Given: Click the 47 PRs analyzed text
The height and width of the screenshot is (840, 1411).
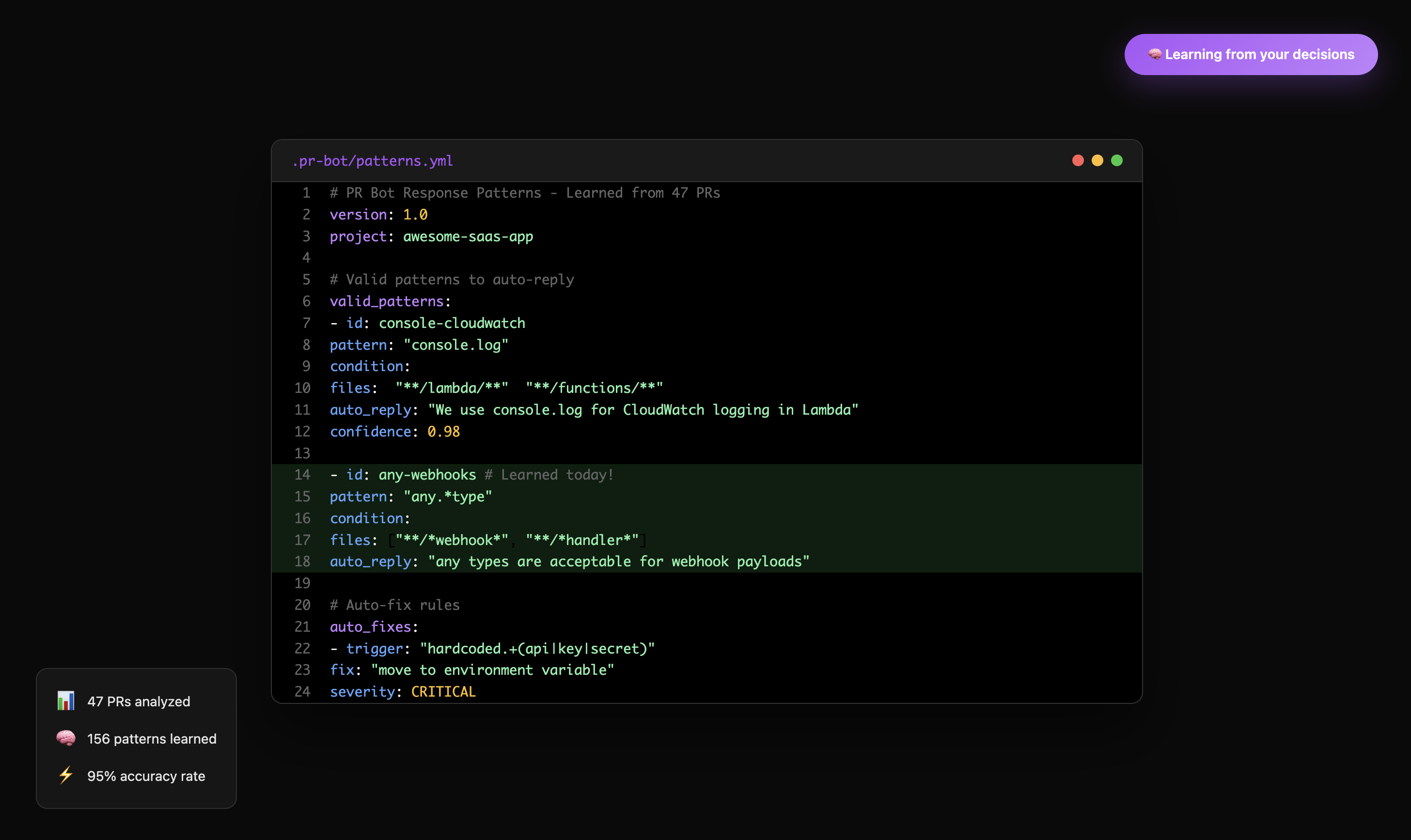Looking at the screenshot, I should (x=139, y=701).
